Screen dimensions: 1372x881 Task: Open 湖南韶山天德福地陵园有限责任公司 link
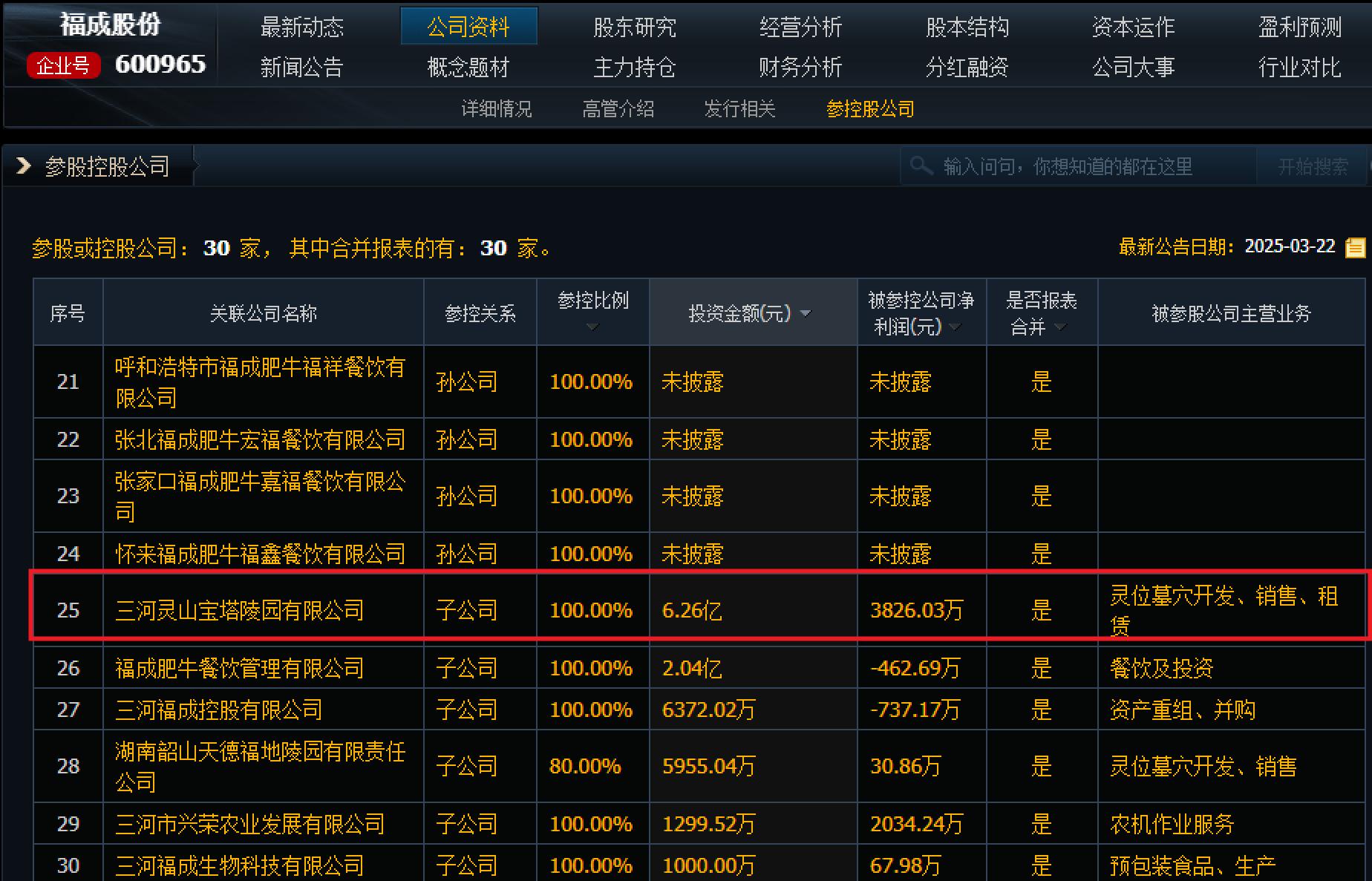[260, 766]
